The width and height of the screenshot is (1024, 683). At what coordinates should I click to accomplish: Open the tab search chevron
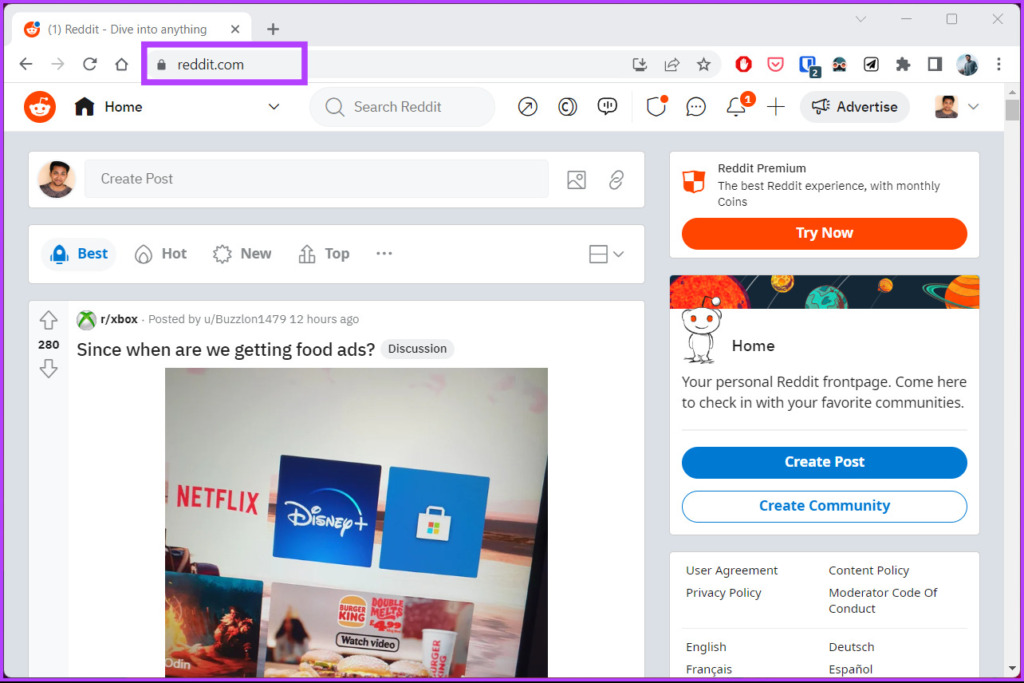click(861, 20)
